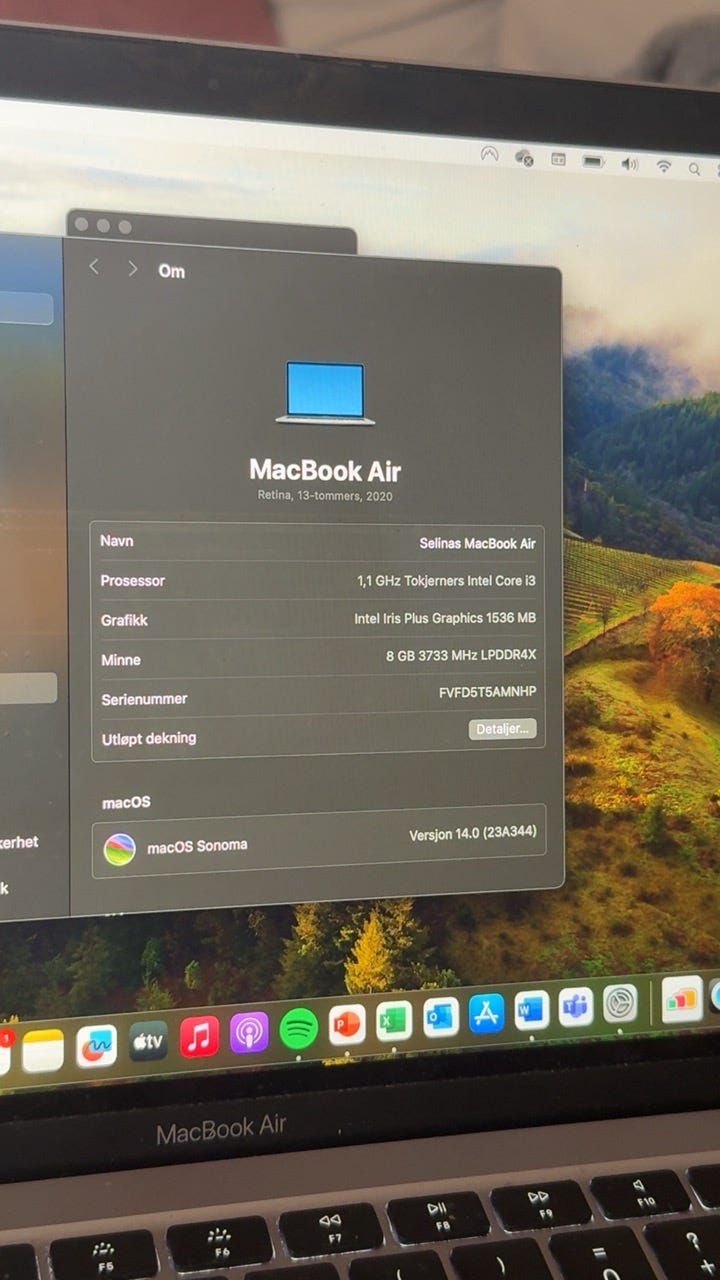
Task: Open Excel from the Dock
Action: pos(394,1021)
